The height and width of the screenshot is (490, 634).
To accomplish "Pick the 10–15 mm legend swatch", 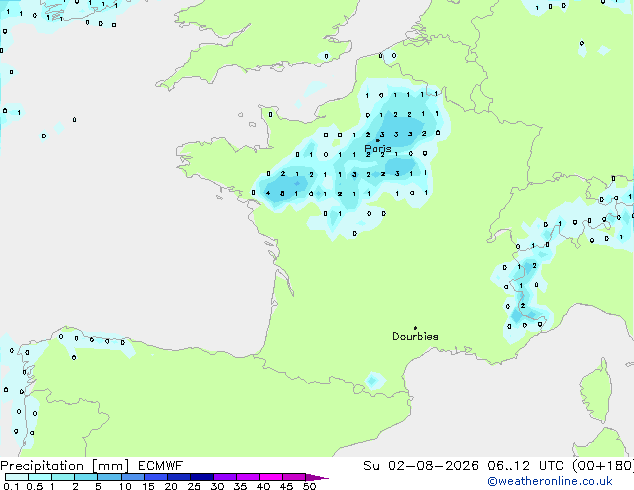I will coord(132,477).
